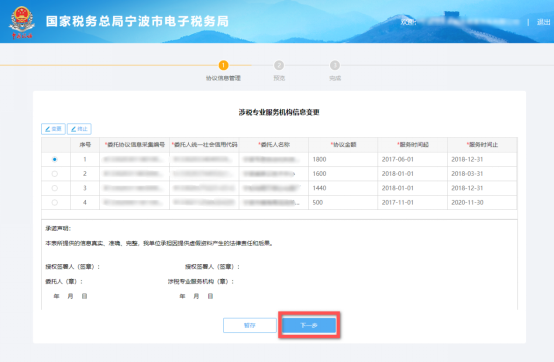
Task: Click the 承诺声明 heading text
Action: (x=58, y=229)
